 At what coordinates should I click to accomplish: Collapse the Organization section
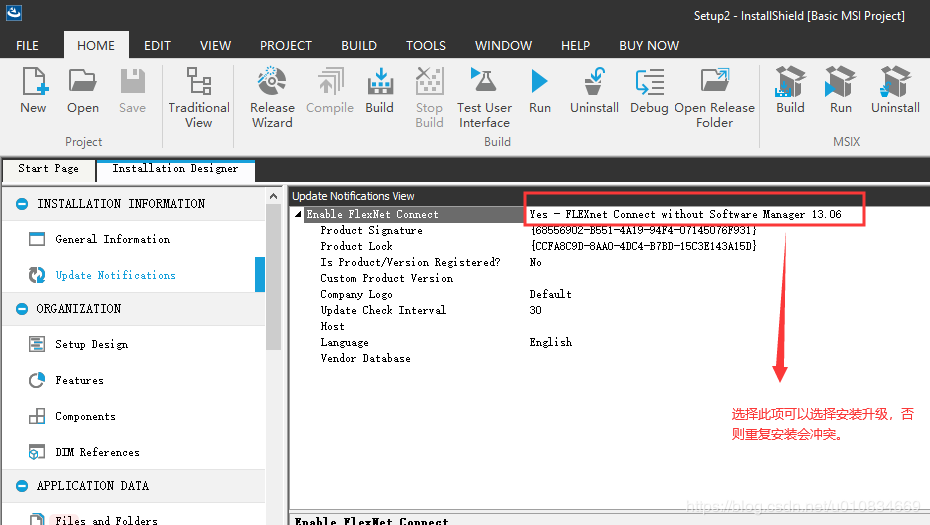pos(22,309)
